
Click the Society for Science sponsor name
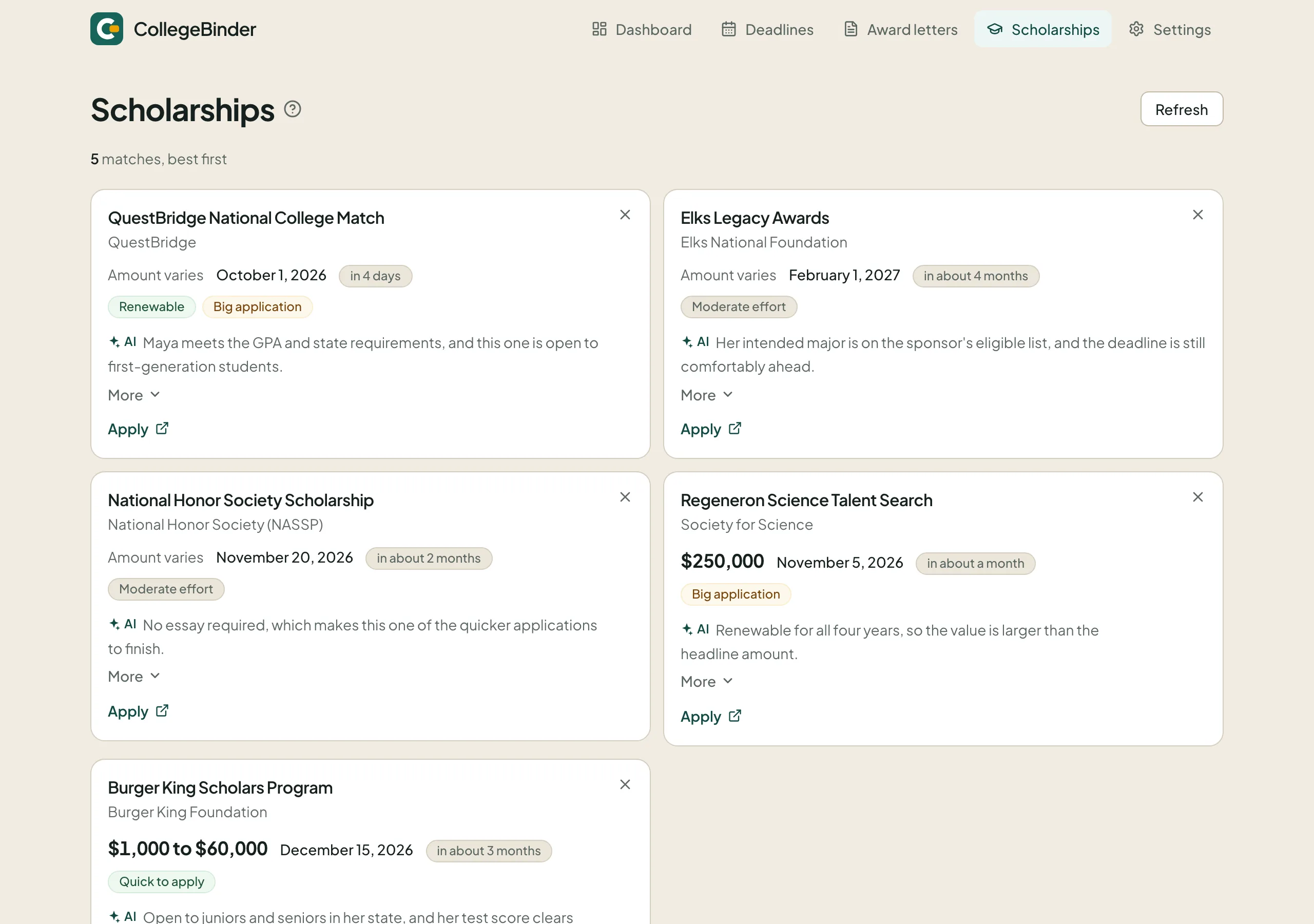tap(747, 525)
